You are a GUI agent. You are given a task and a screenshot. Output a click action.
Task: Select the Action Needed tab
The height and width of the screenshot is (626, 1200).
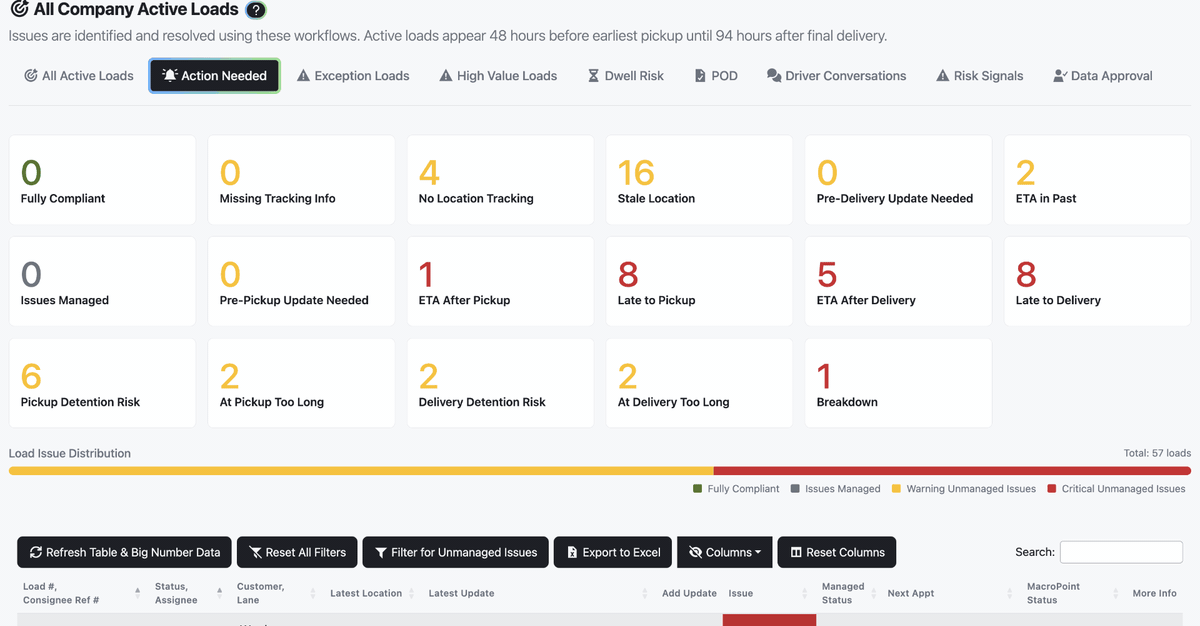(x=214, y=76)
